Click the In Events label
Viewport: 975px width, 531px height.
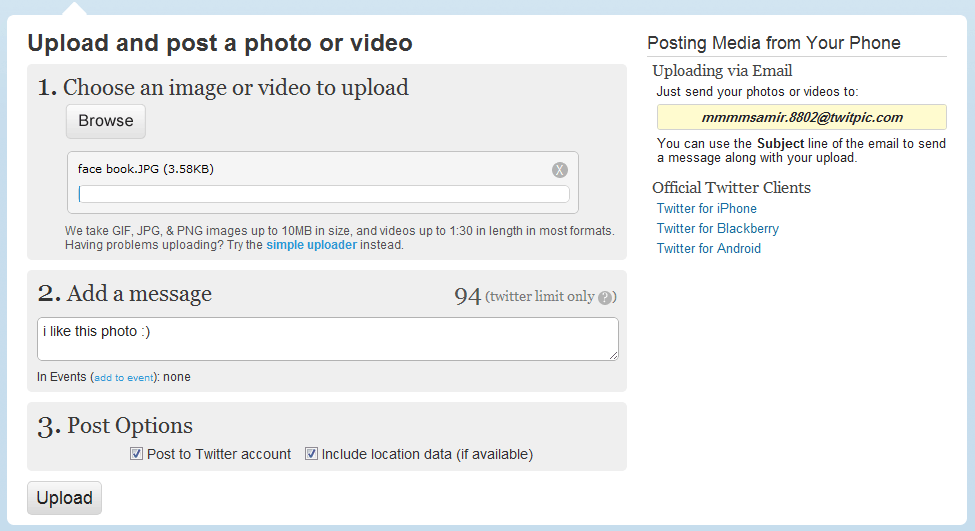click(62, 377)
